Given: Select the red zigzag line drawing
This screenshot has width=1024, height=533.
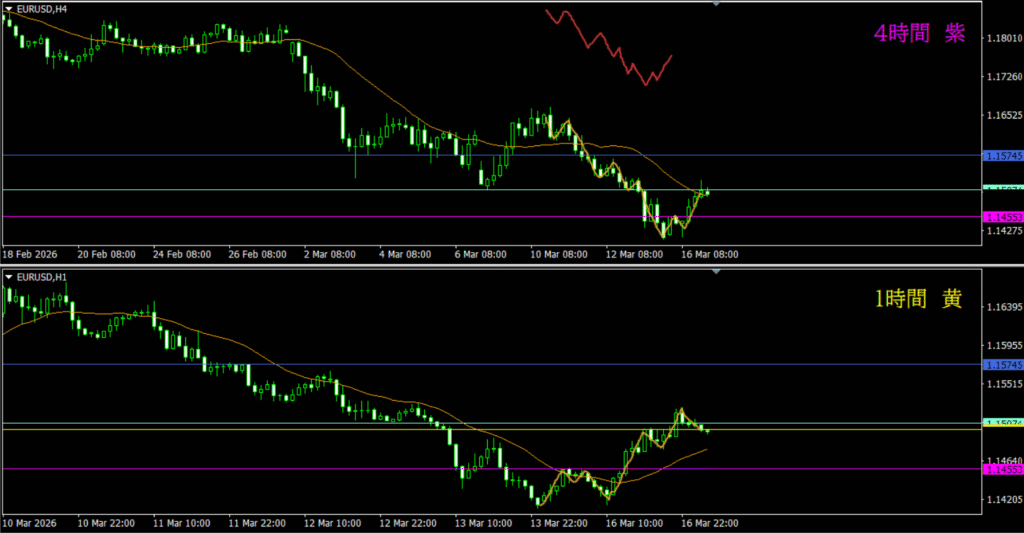Looking at the screenshot, I should coord(605,45).
